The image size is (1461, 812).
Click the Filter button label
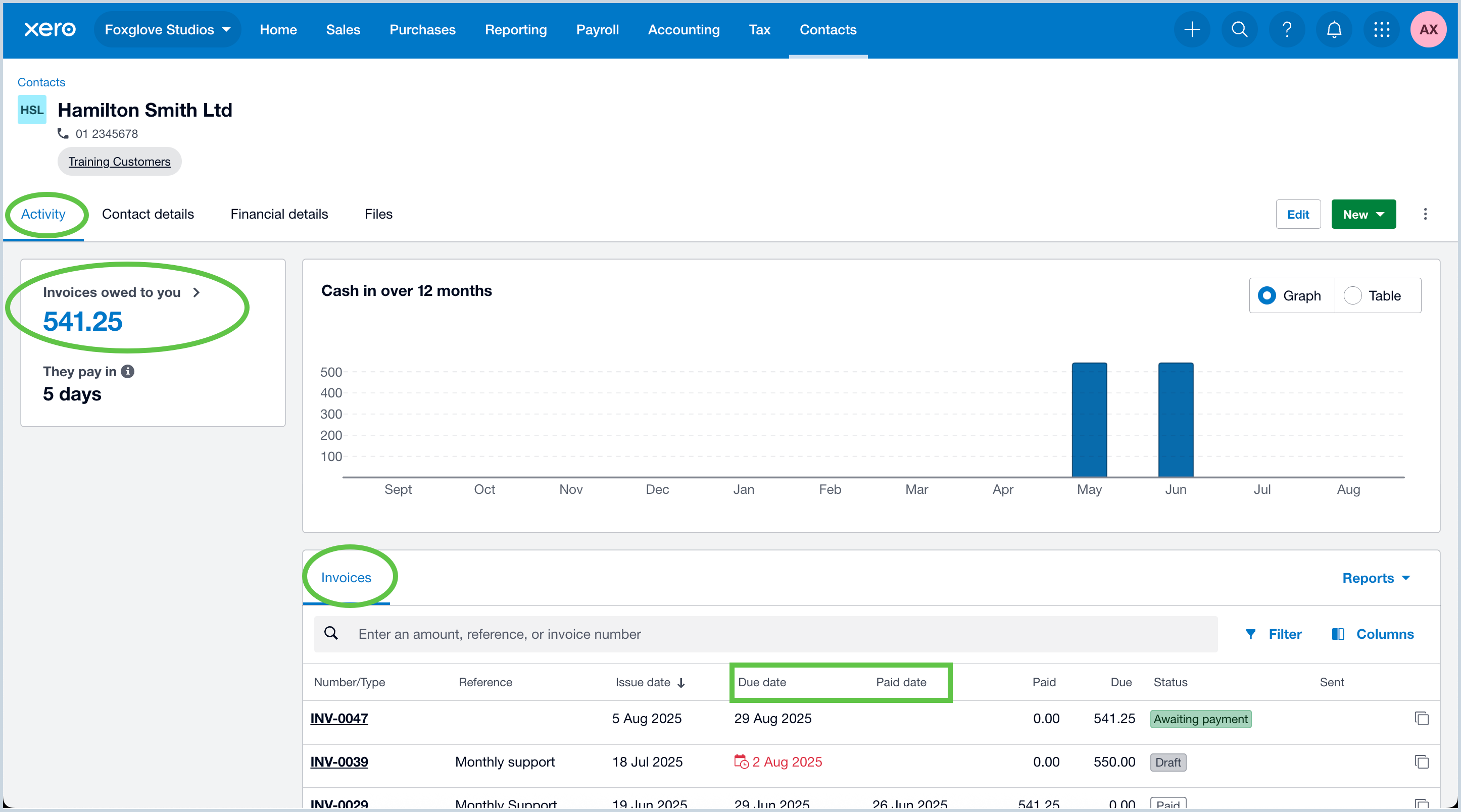pos(1285,634)
